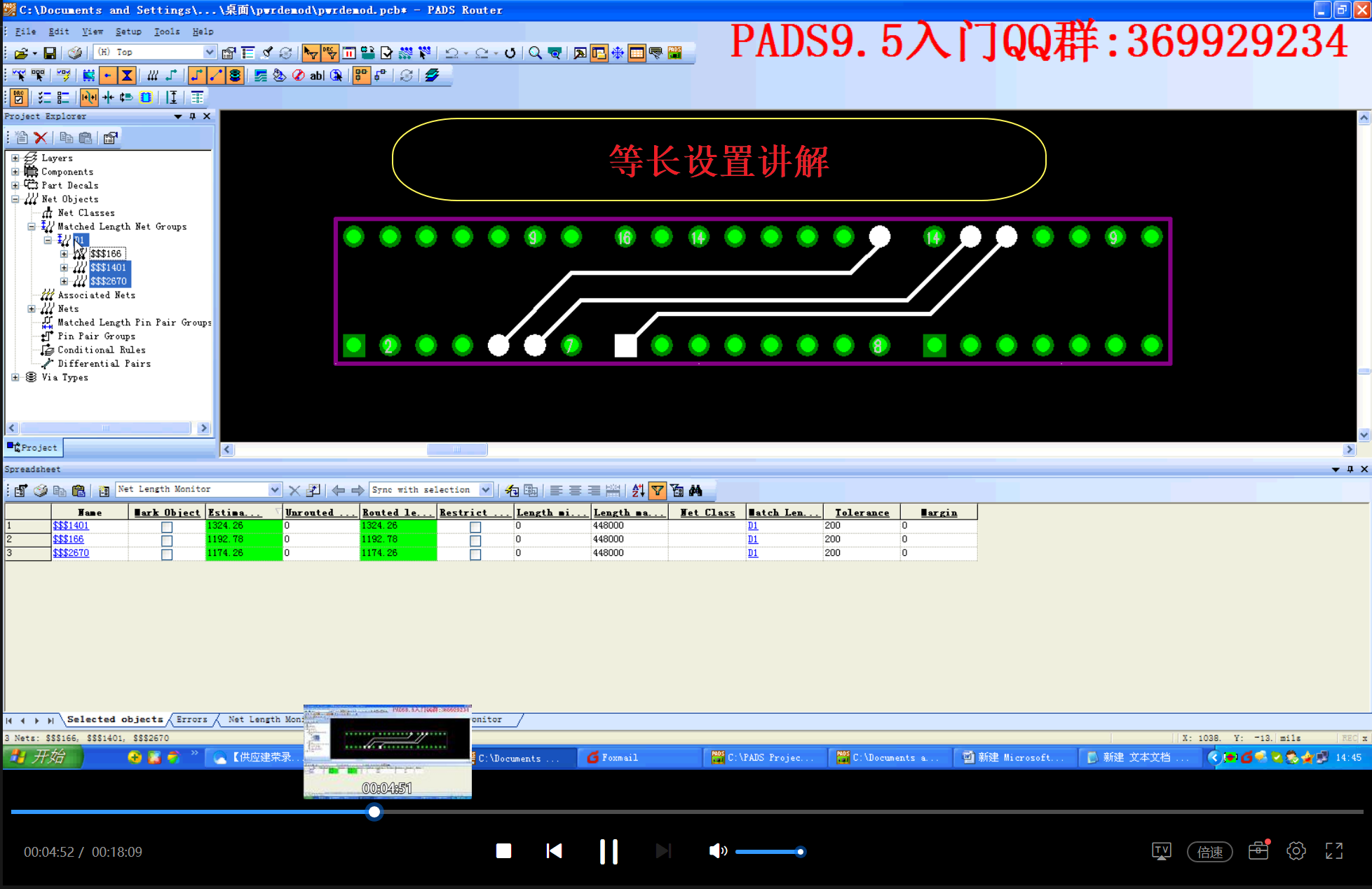Screen dimensions: 1372x889
Task: Open the Net Length Monitor dropdown
Action: pyautogui.click(x=275, y=489)
